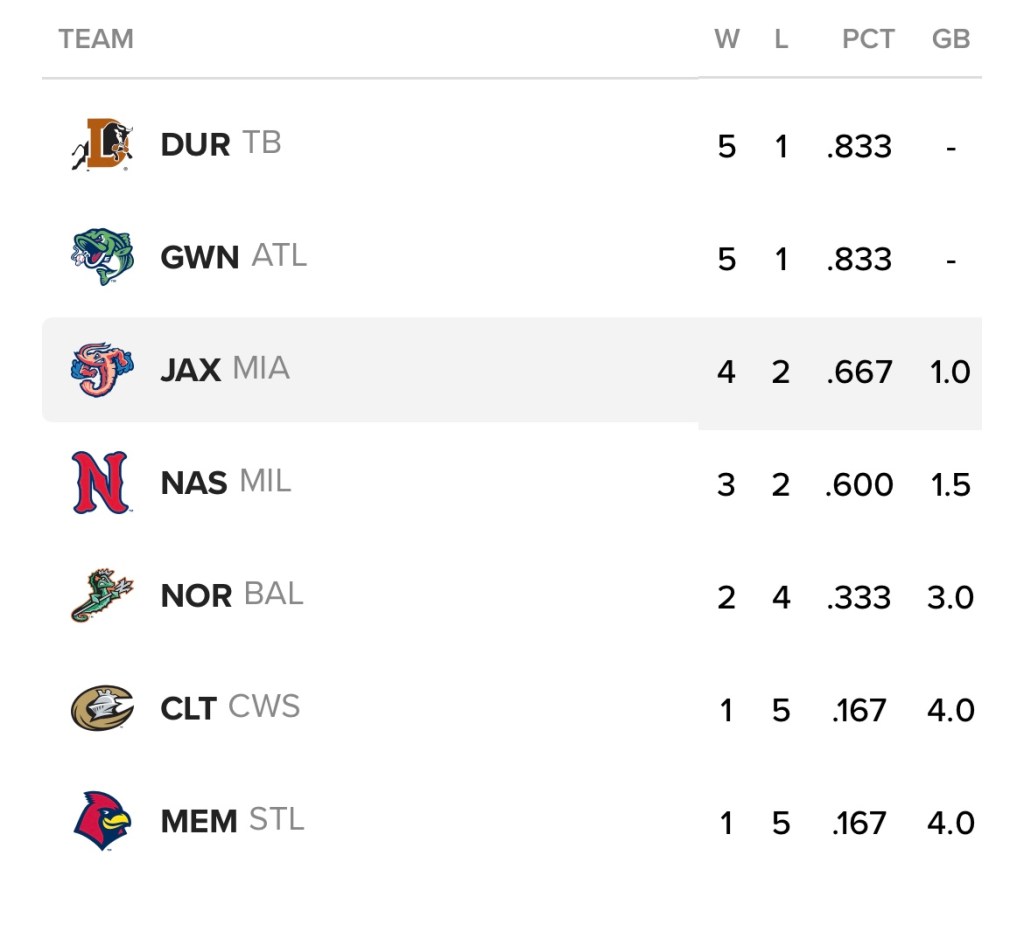Tap the Charlotte Knights logo
Screen dimensions: 1024x925
point(102,709)
